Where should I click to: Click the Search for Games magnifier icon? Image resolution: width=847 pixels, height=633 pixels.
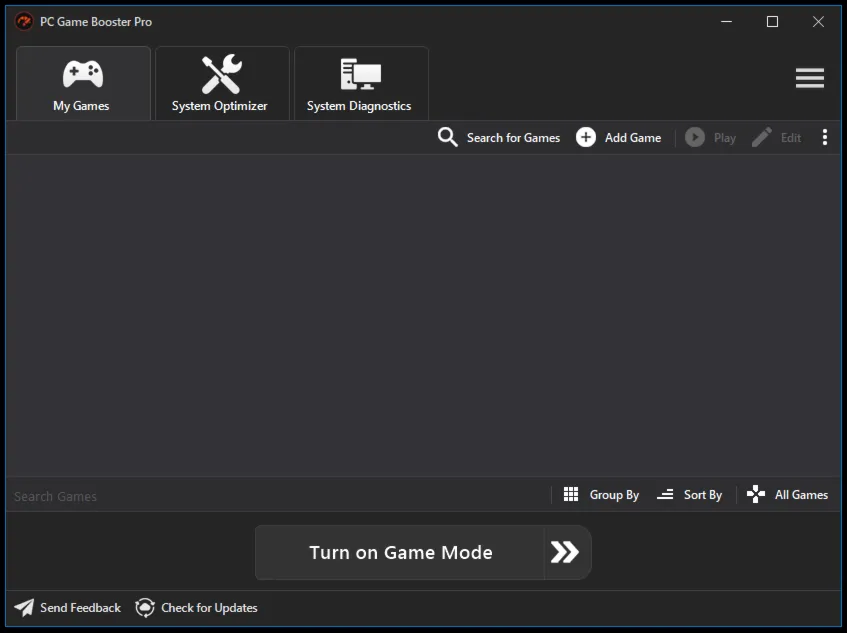tap(447, 137)
